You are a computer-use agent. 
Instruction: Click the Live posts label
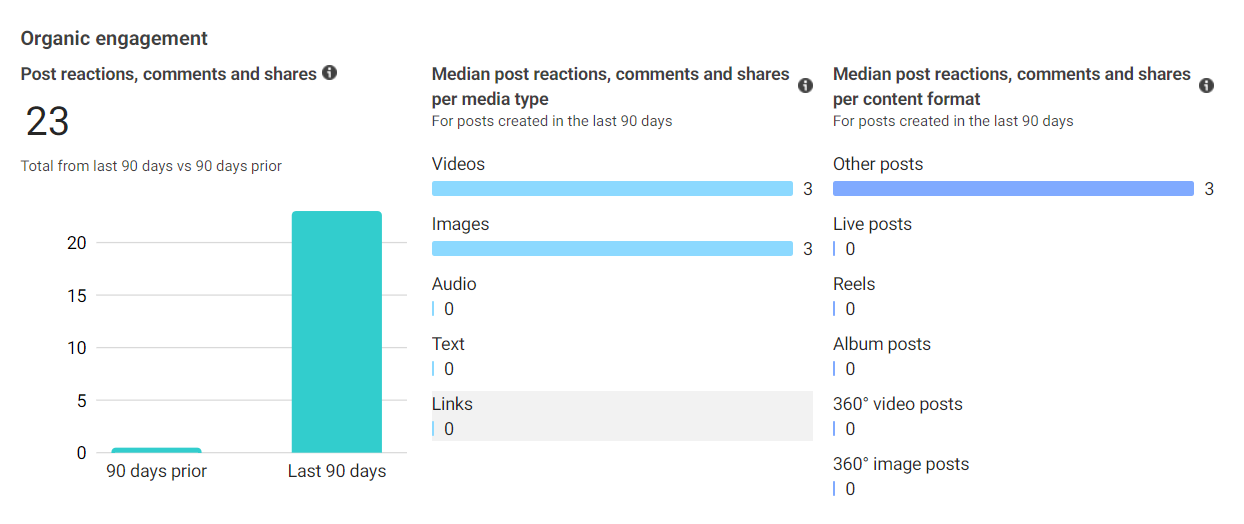[x=872, y=224]
